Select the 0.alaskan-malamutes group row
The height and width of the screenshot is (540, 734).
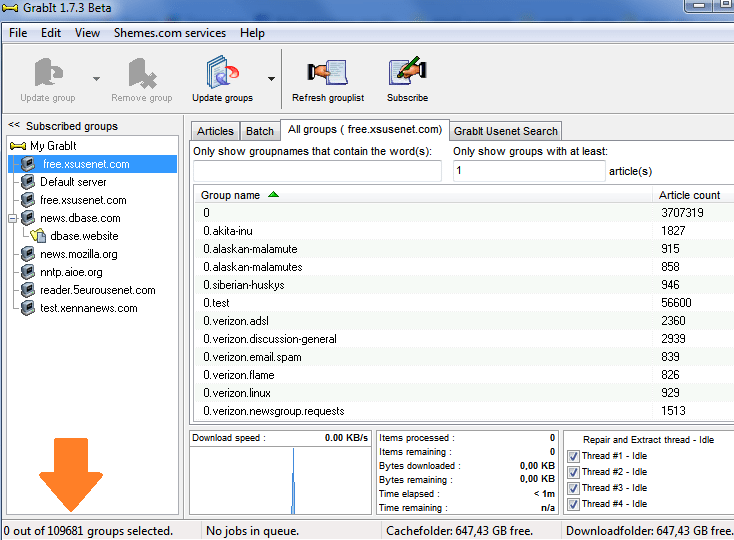point(464,267)
